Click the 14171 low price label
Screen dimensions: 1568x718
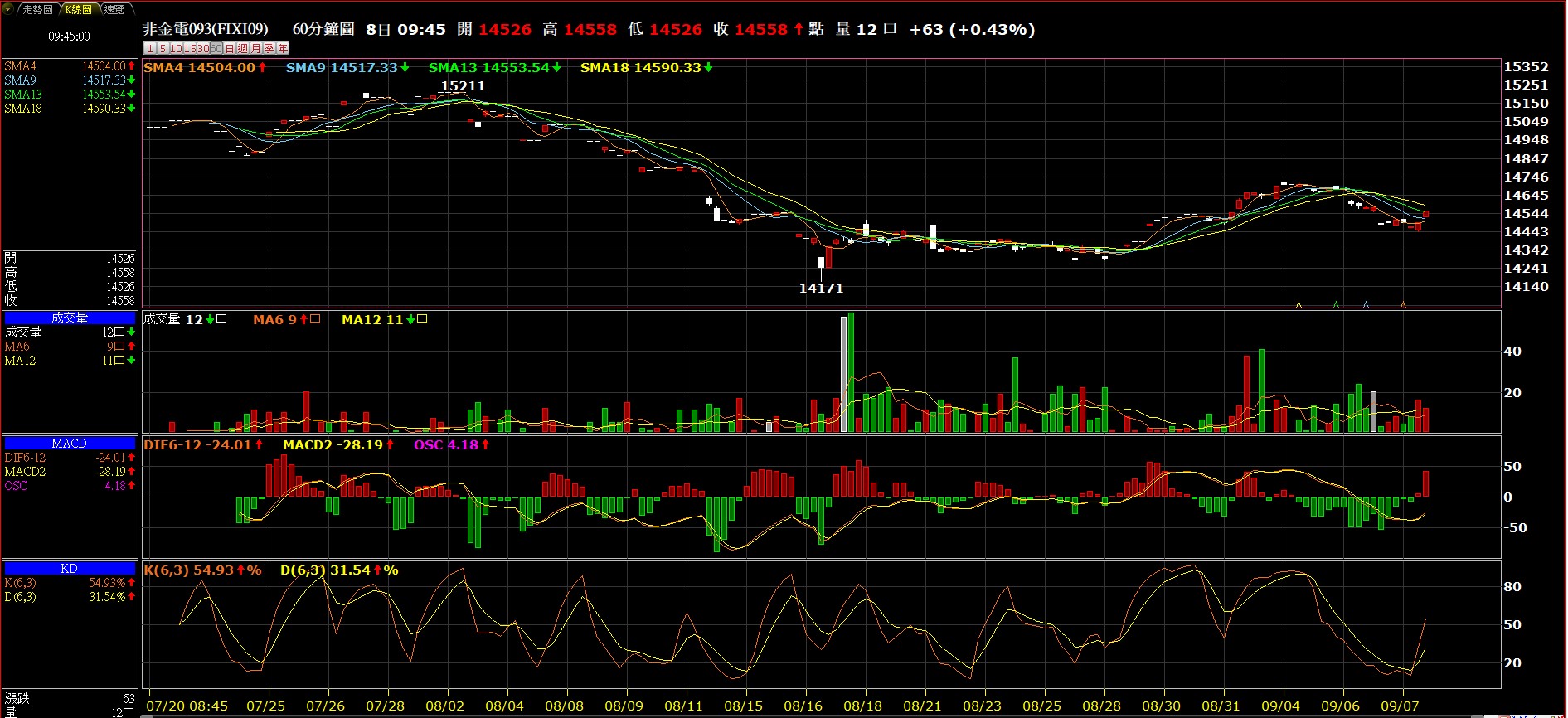(821, 289)
